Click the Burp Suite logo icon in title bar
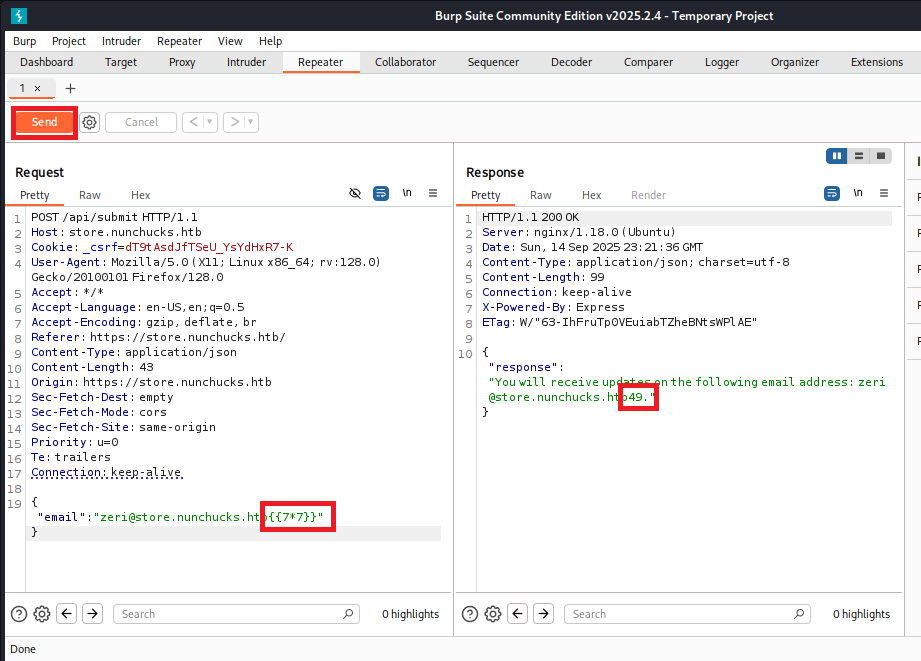921x661 pixels. 19,15
